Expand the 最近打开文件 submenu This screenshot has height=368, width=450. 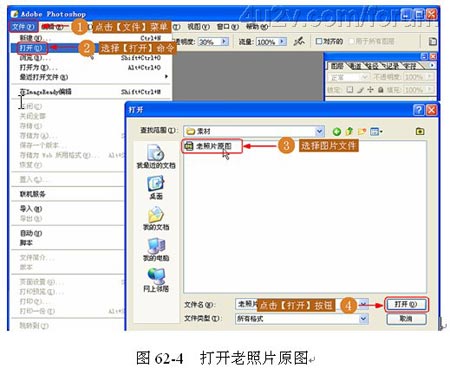pos(93,77)
